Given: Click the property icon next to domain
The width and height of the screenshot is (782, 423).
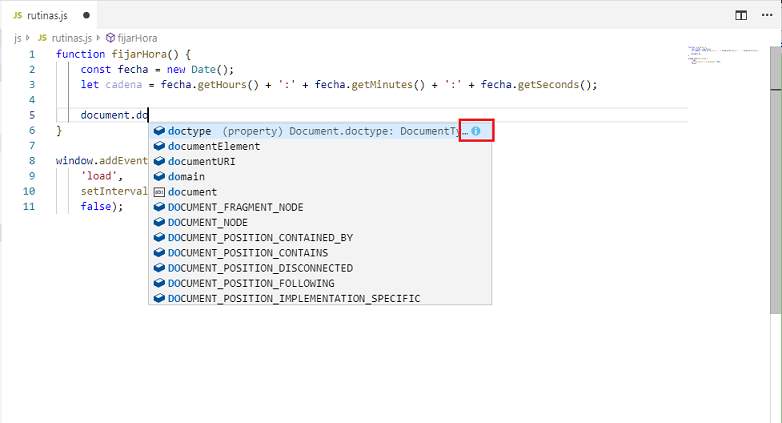Looking at the screenshot, I should click(159, 177).
